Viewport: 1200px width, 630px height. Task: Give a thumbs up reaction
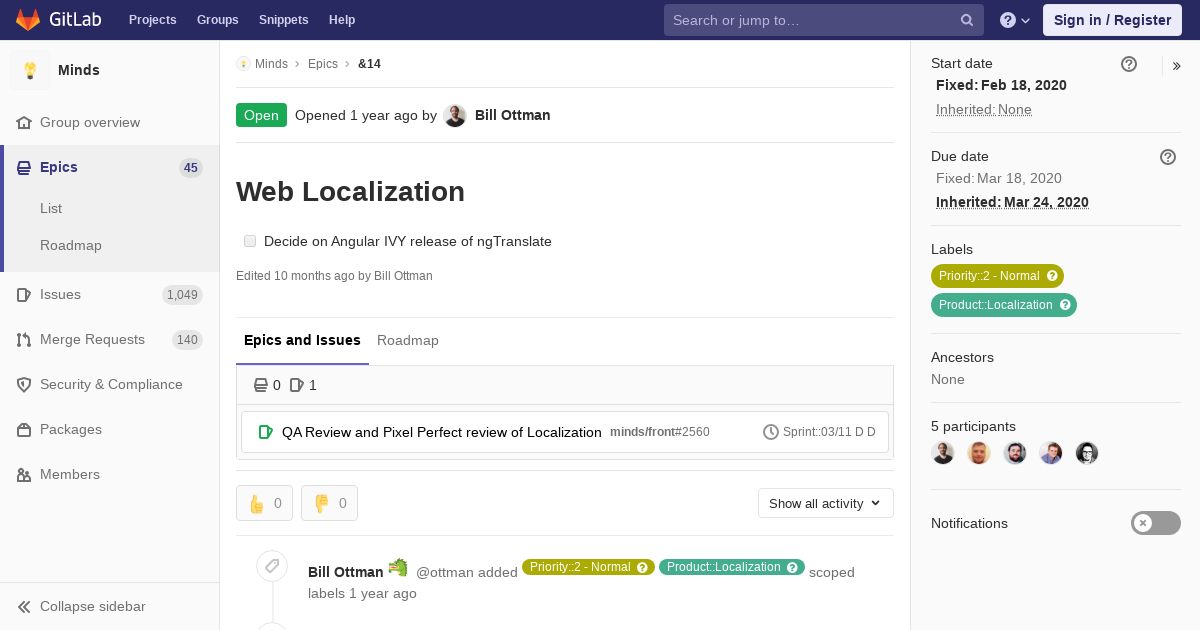(x=264, y=503)
